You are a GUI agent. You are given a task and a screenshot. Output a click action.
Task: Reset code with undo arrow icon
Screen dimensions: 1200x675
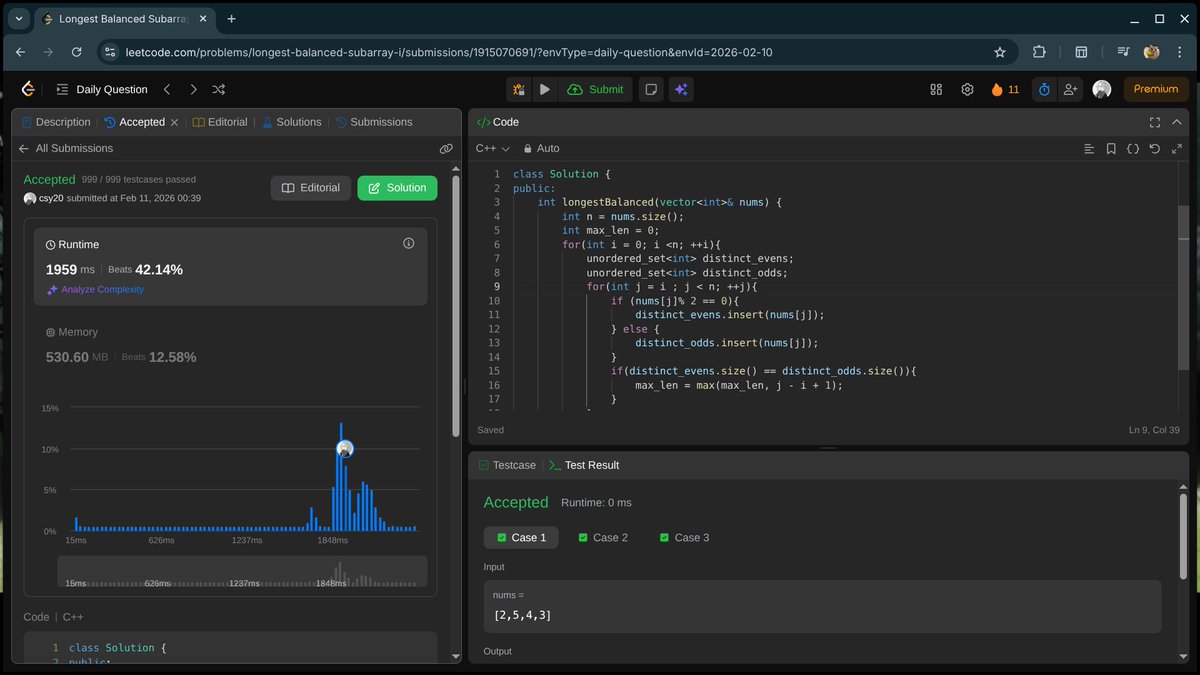1155,148
